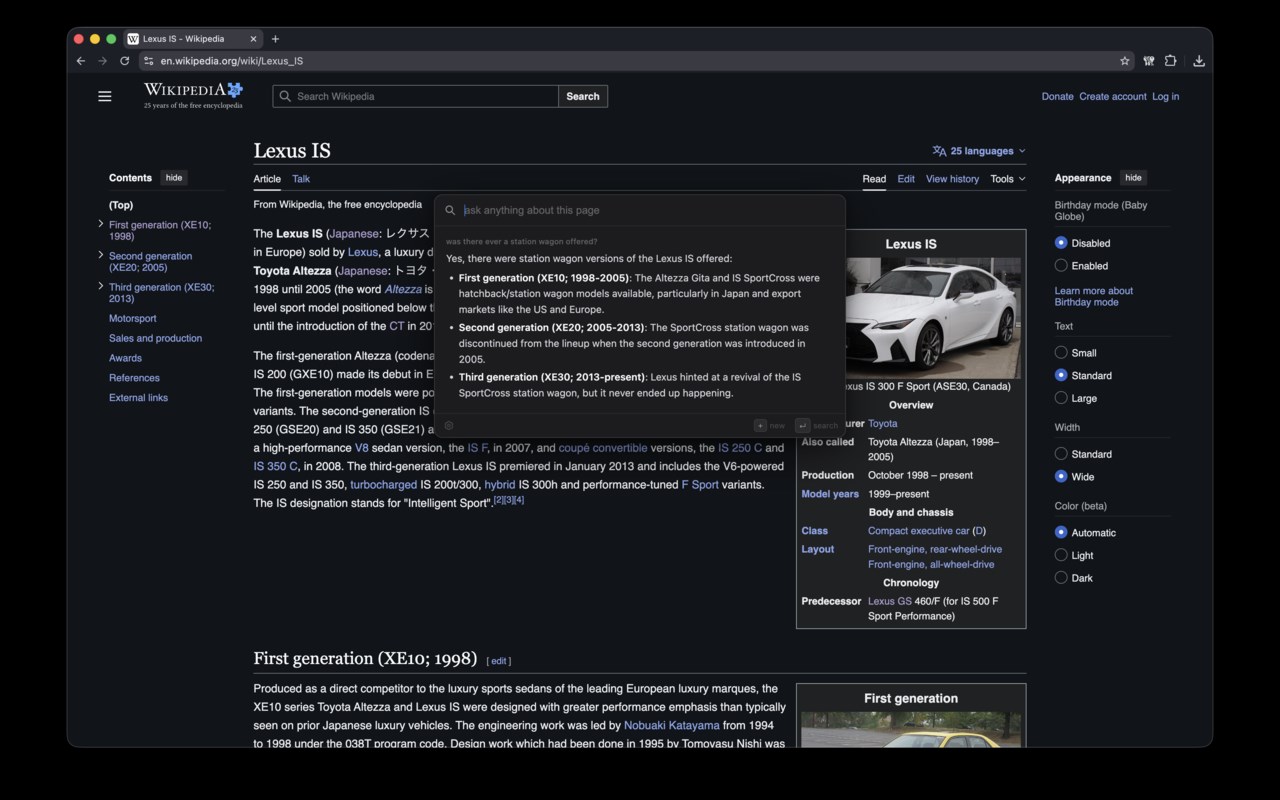The height and width of the screenshot is (800, 1280).
Task: Expand Third generation section in Contents
Action: [x=100, y=286]
